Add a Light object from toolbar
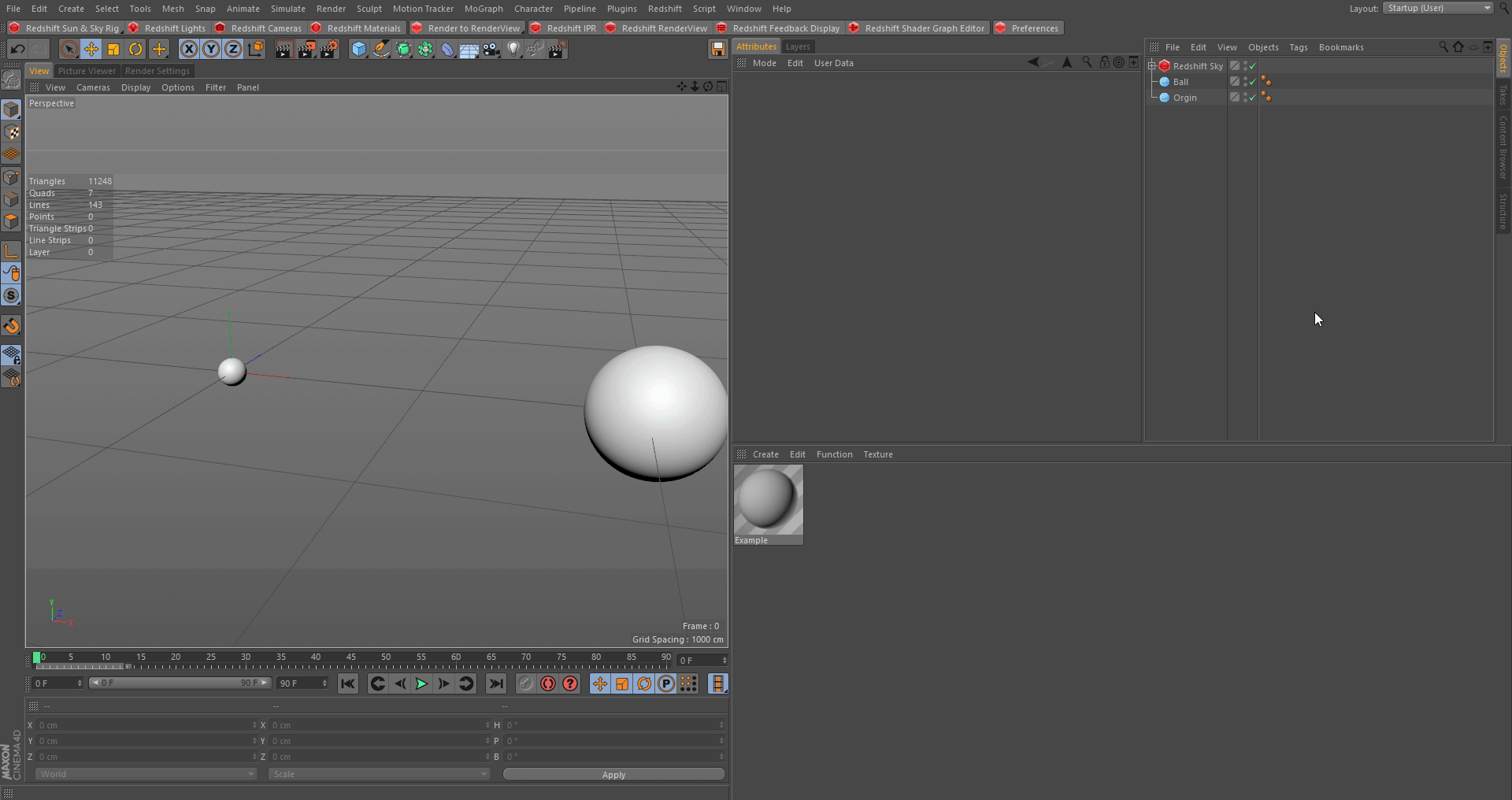Screen dimensions: 1512x800 pyautogui.click(x=513, y=50)
